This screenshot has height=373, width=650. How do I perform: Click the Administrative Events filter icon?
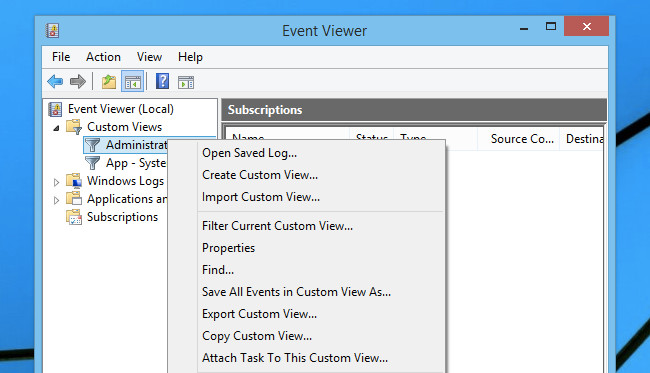tap(92, 145)
